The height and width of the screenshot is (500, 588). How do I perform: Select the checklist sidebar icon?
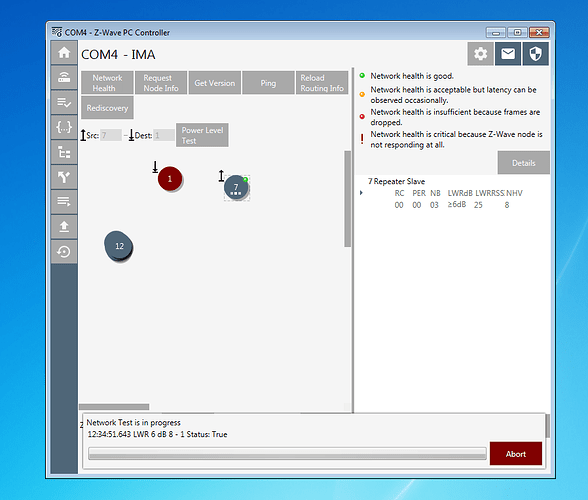click(x=64, y=102)
